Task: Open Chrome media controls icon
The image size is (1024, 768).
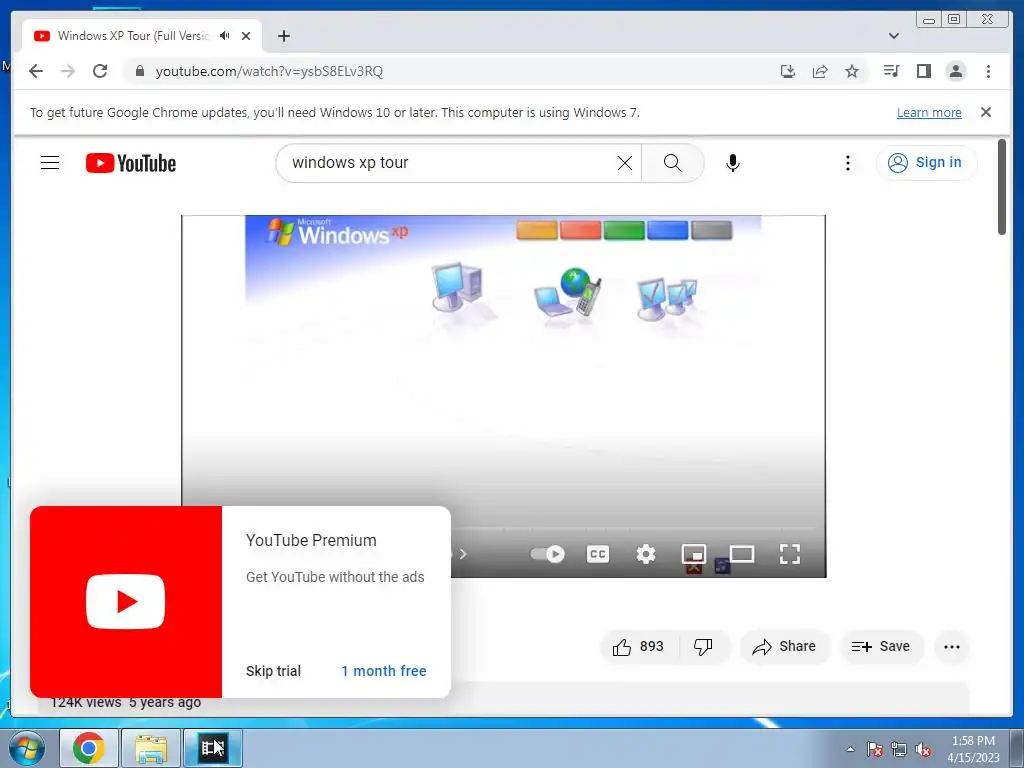Action: (x=891, y=71)
